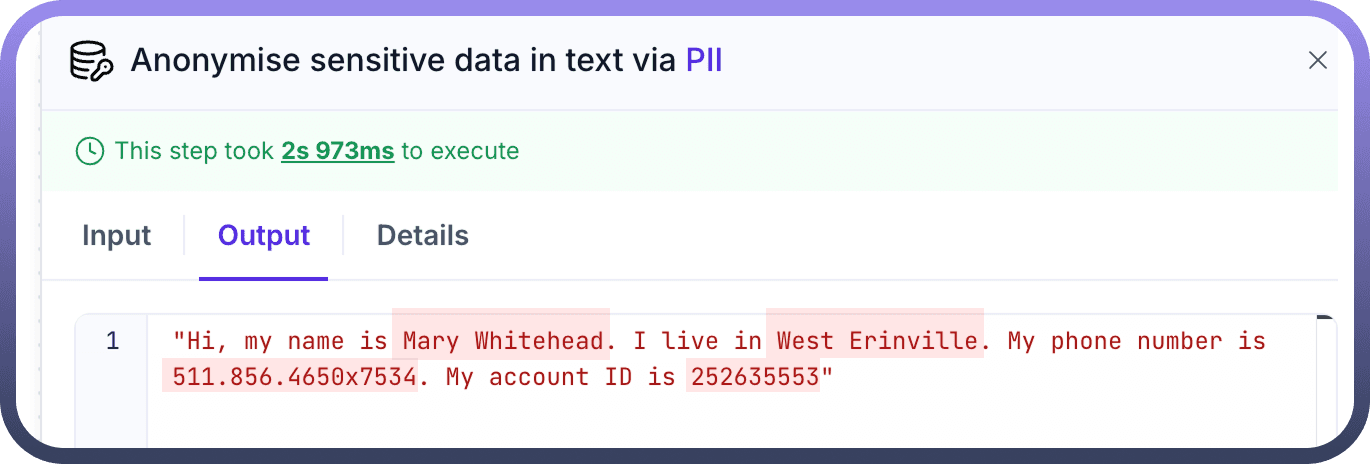Screen dimensions: 1370x464
Task: Click the database key icon in header
Action: point(92,61)
